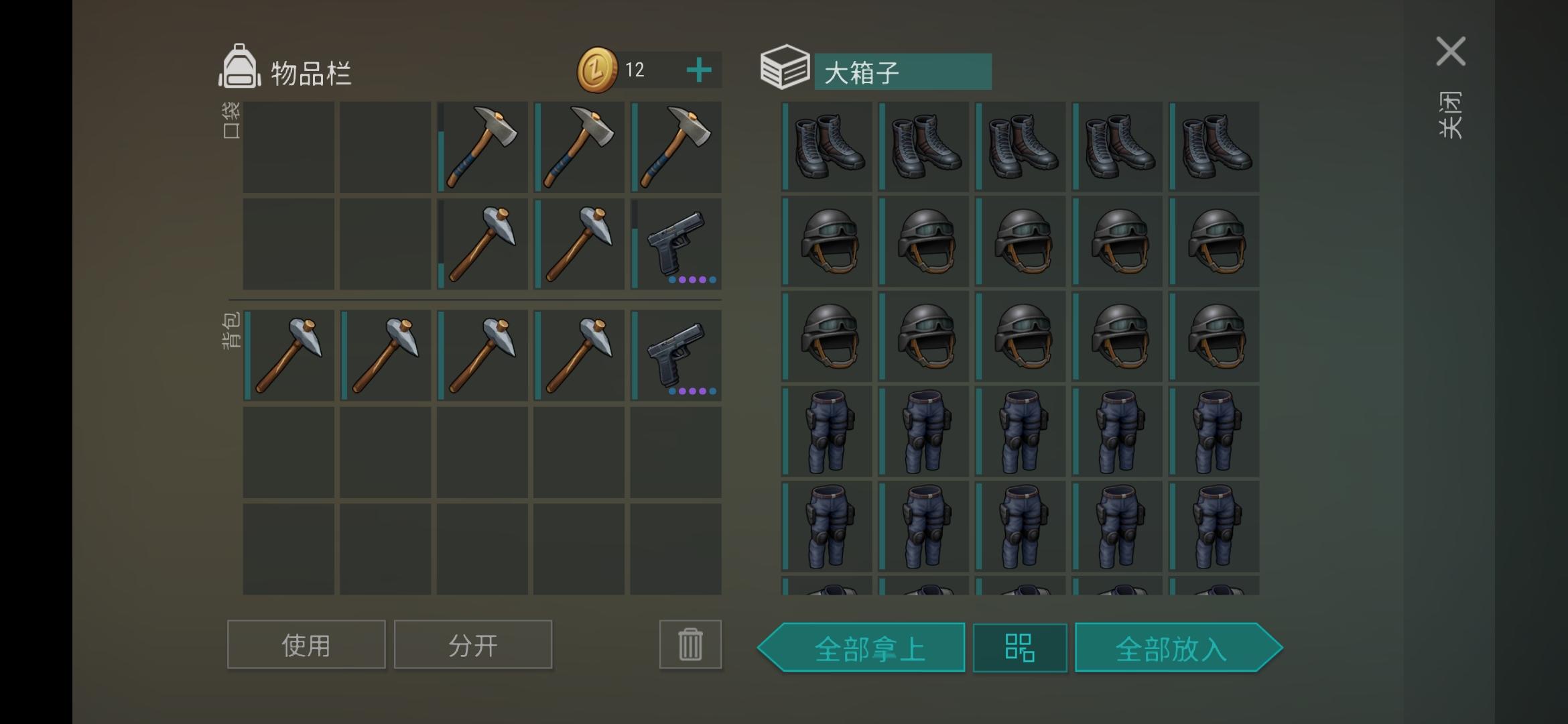
Task: Tap the plus icon beside coin count
Action: (x=699, y=70)
